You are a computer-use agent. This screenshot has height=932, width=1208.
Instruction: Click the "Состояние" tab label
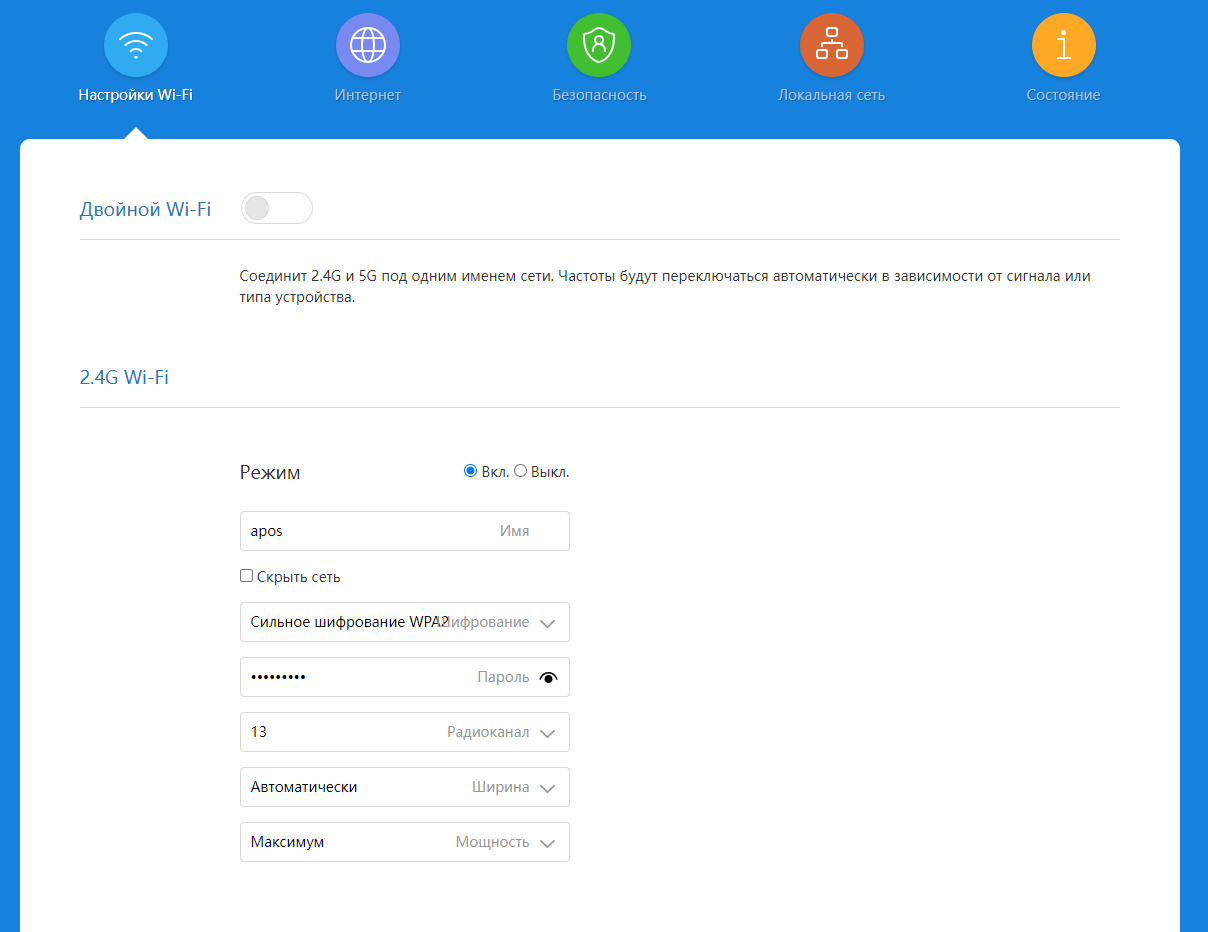pyautogui.click(x=1063, y=95)
